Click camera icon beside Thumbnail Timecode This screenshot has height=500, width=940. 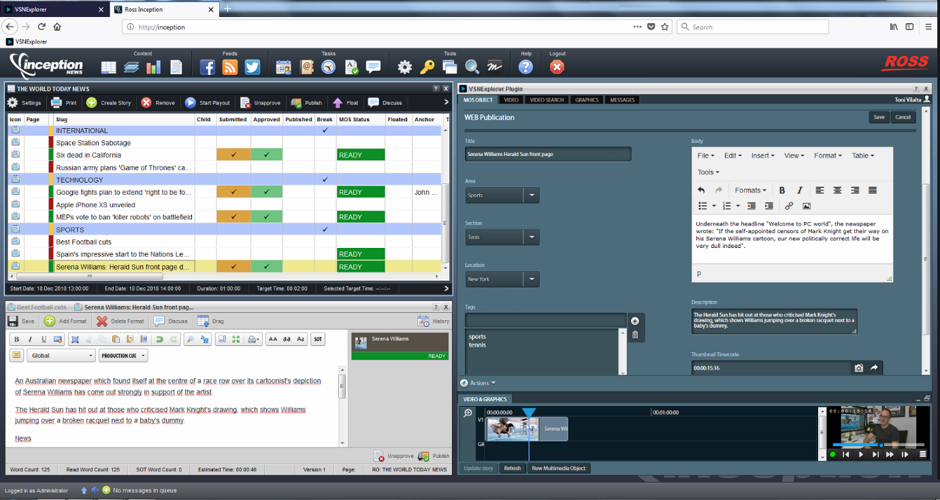coord(858,368)
